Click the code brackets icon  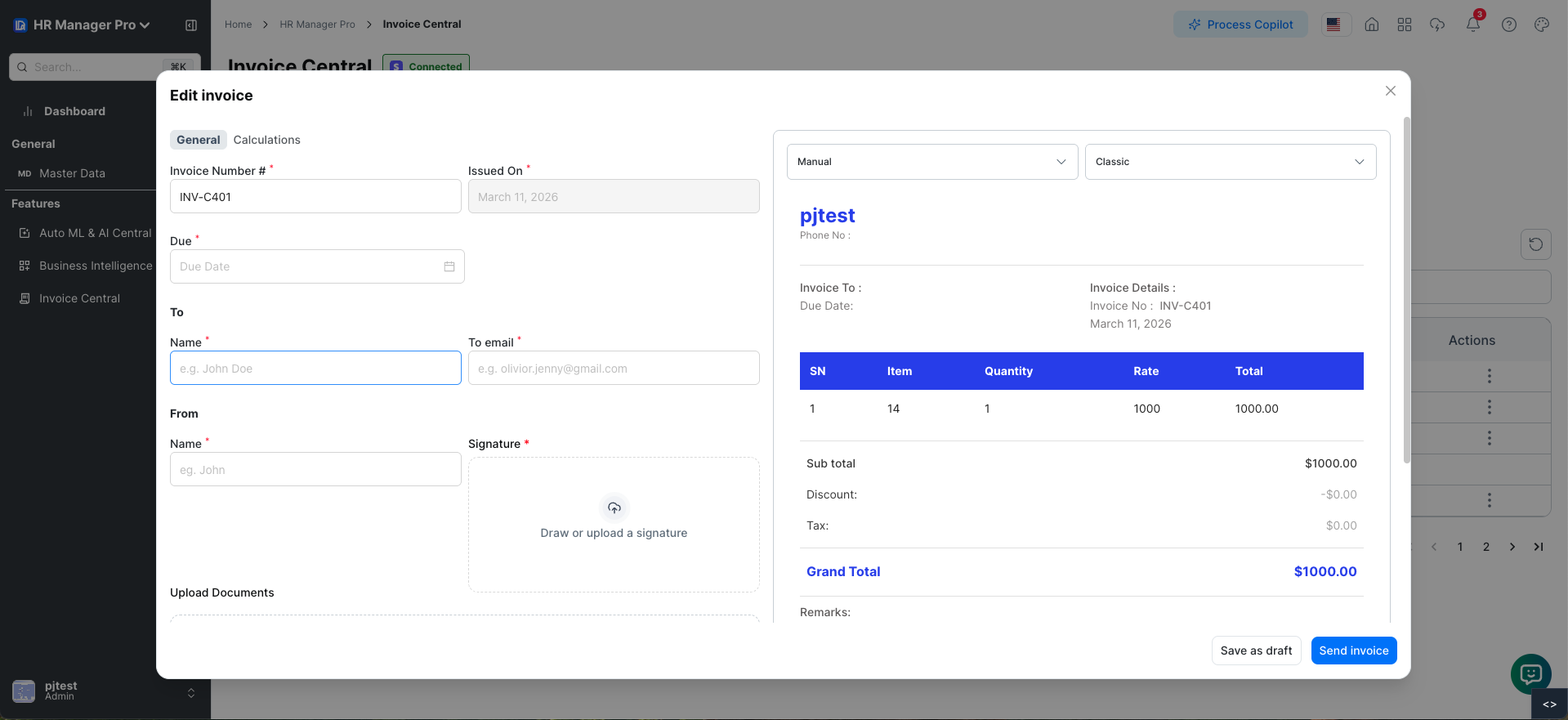1549,704
